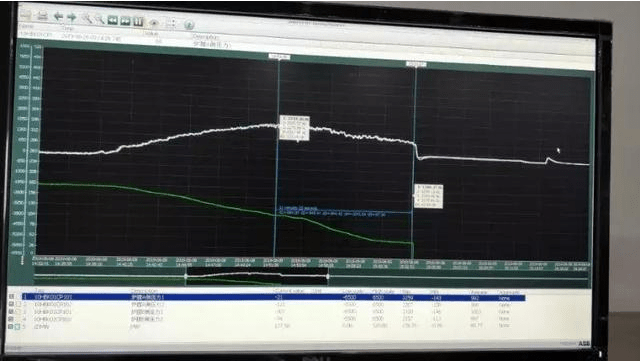Click the zoom out magnifier icon
Viewport: 641px width, 362px height.
[99, 19]
